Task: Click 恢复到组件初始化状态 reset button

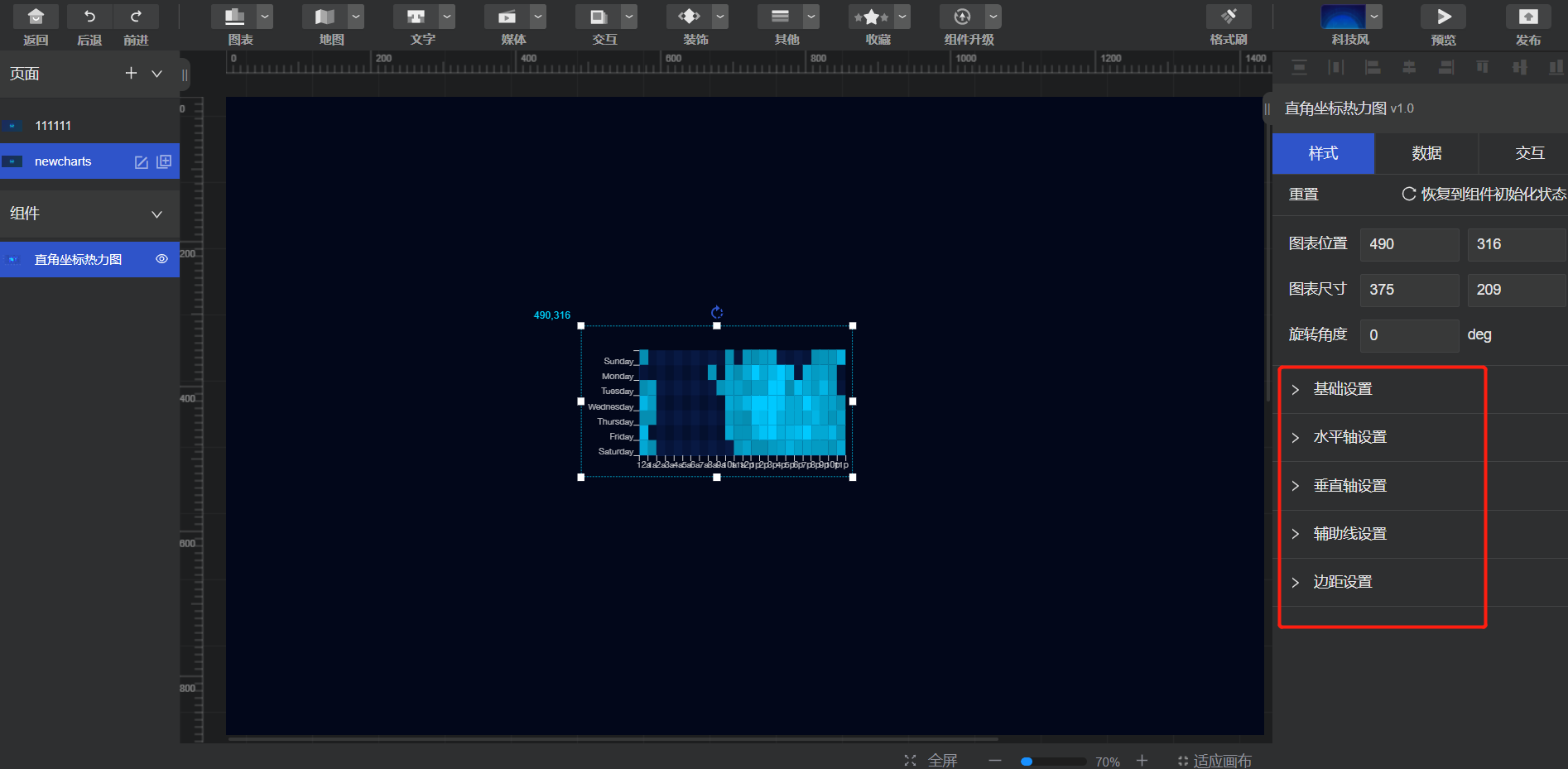Action: 1484,194
